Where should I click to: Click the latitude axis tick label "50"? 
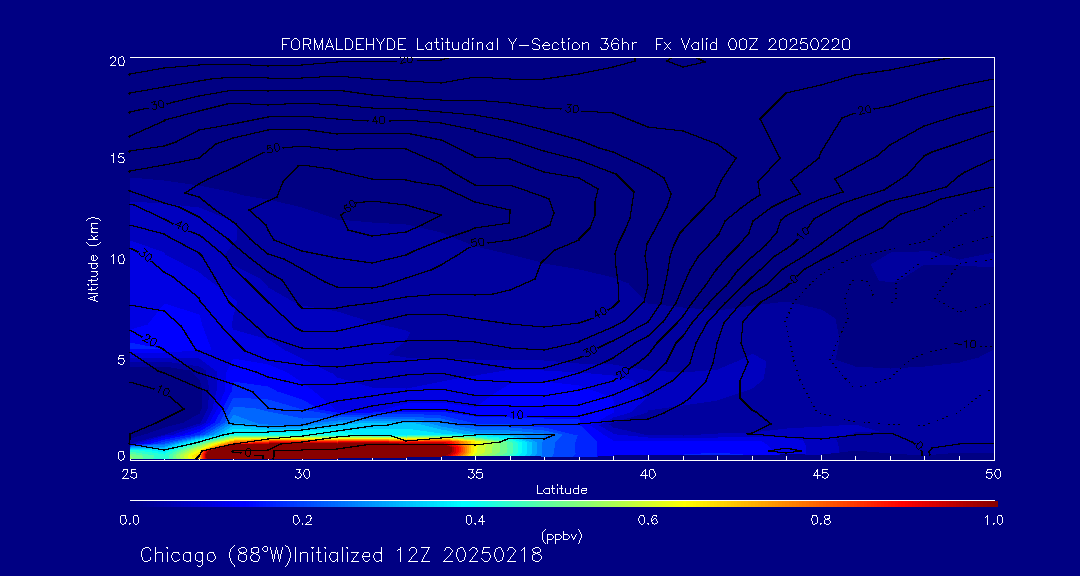(x=994, y=474)
